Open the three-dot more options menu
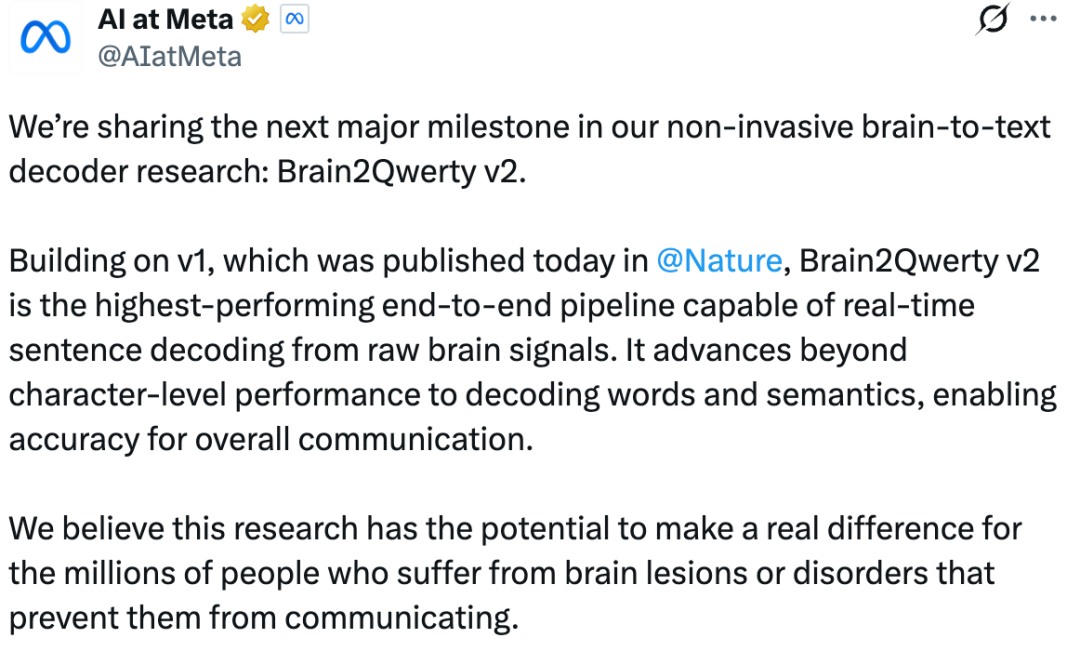Screen dimensions: 1080x651 (1043, 19)
